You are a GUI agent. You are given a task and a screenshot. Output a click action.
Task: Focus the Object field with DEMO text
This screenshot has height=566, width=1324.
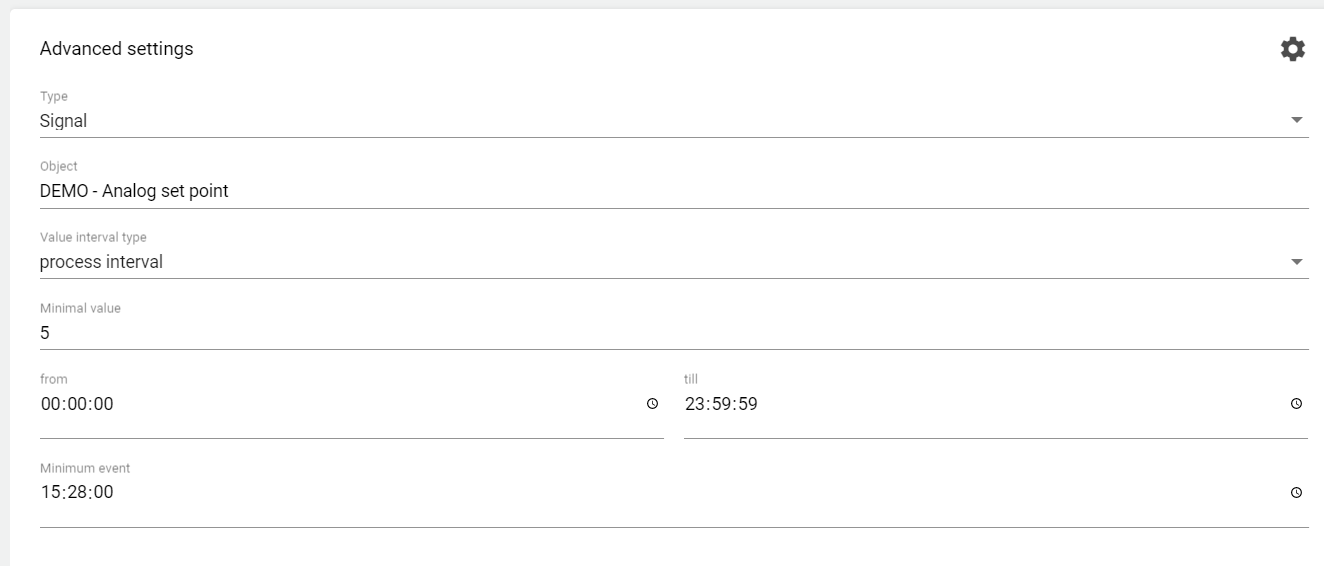134,191
